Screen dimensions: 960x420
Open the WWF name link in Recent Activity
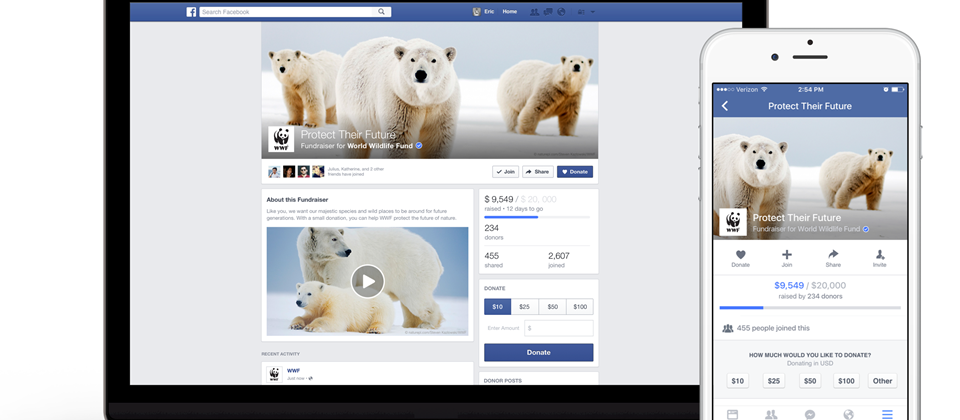click(x=293, y=371)
